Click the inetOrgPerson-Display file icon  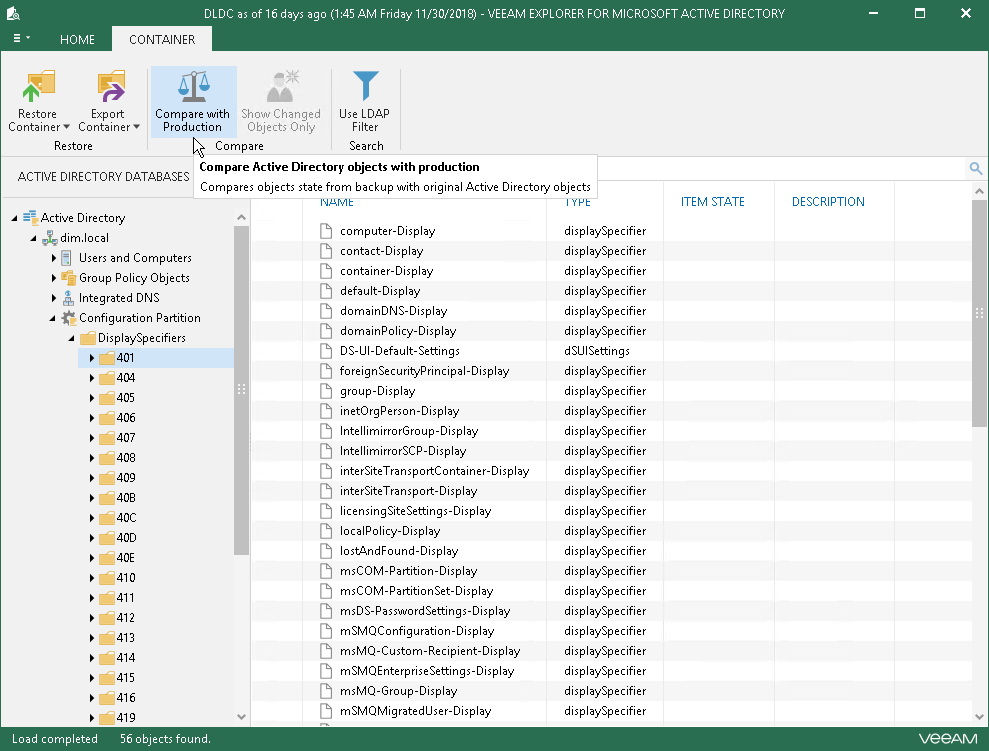coord(325,410)
